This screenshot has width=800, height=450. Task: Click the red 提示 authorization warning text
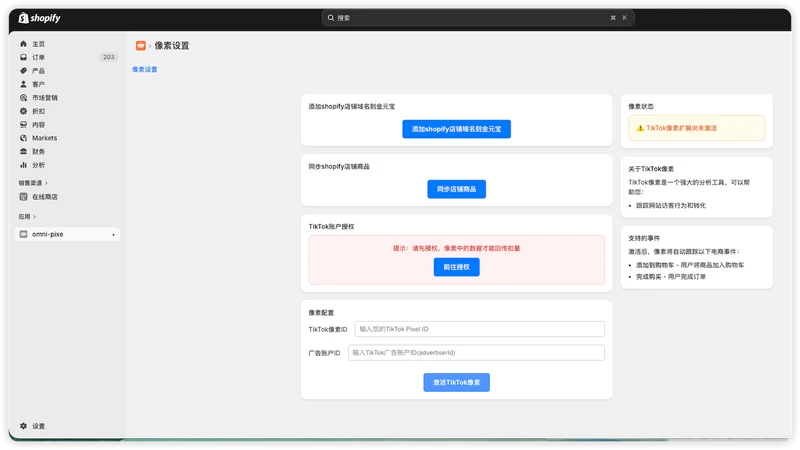click(457, 248)
